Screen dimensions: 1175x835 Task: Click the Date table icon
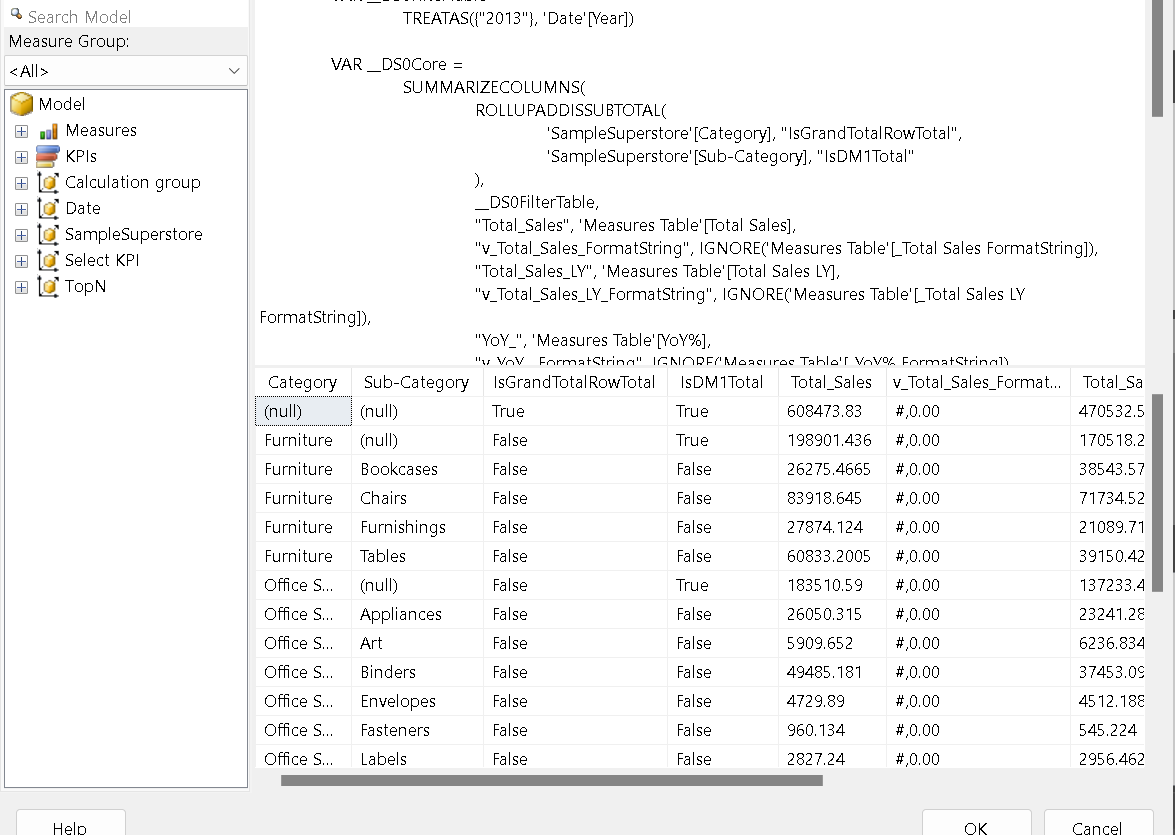pyautogui.click(x=48, y=208)
